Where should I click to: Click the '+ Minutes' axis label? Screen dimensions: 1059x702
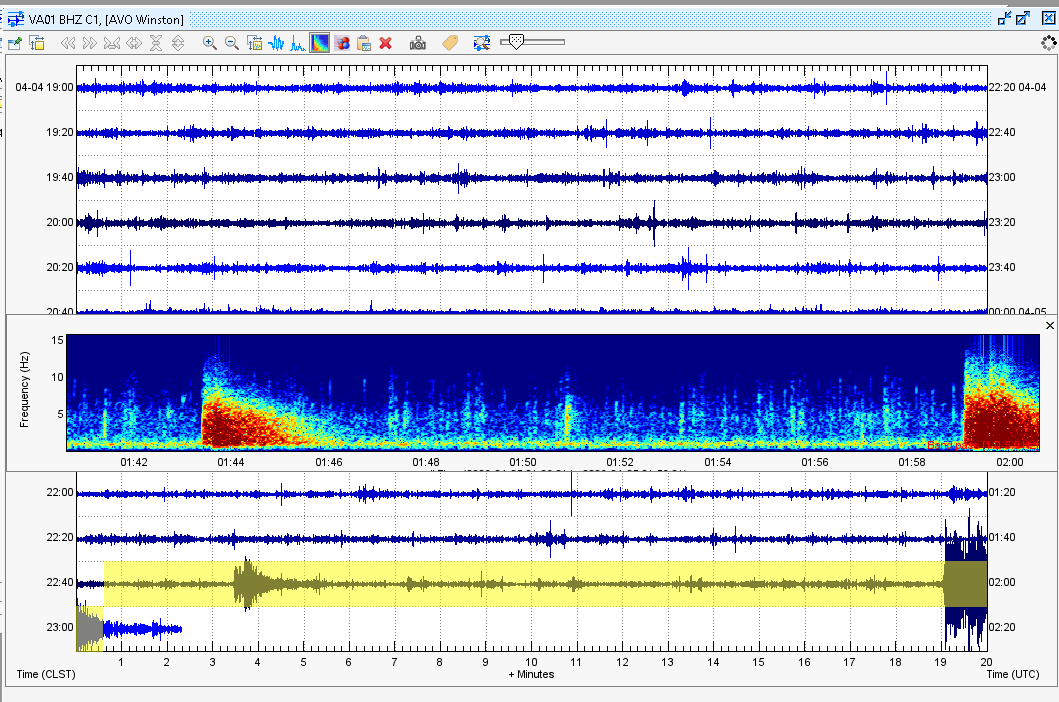(x=531, y=674)
